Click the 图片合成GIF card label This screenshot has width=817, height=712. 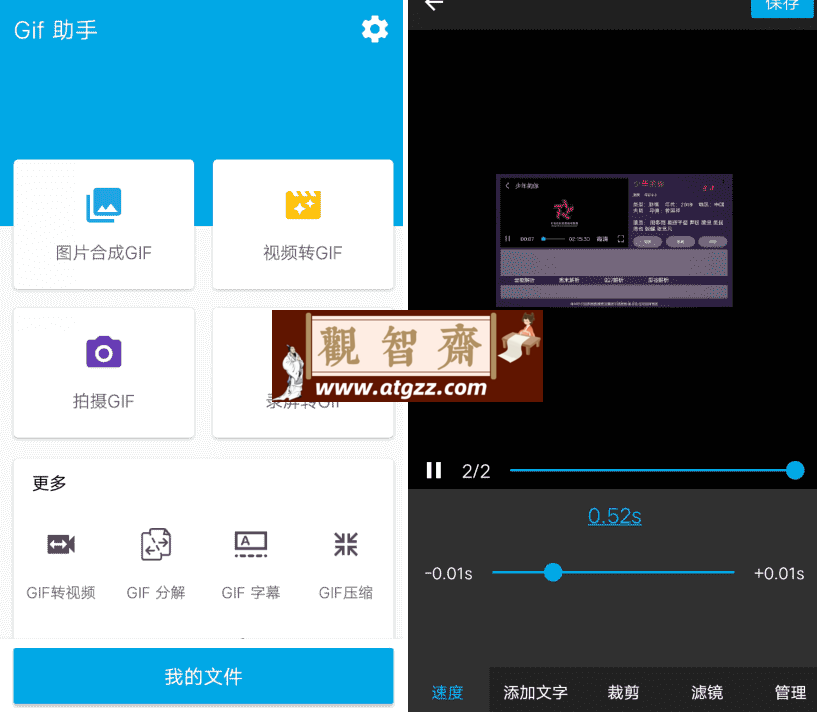(x=104, y=253)
